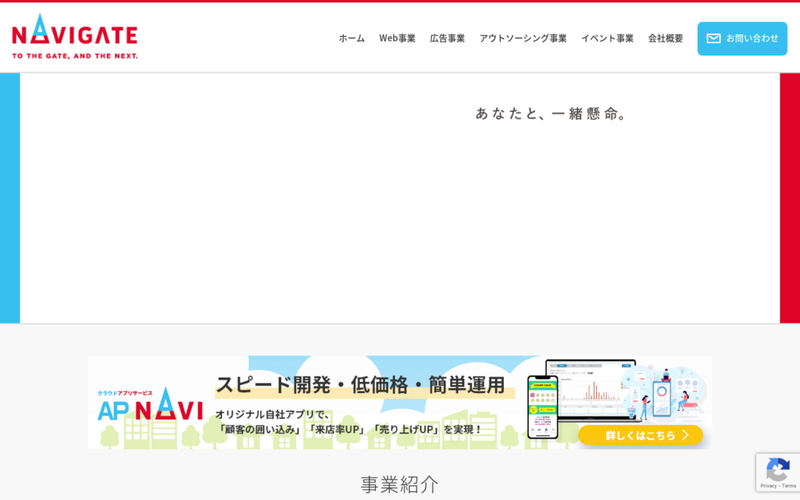Open the Web事業 menu item
Screen dimensions: 800x500
tap(397, 39)
